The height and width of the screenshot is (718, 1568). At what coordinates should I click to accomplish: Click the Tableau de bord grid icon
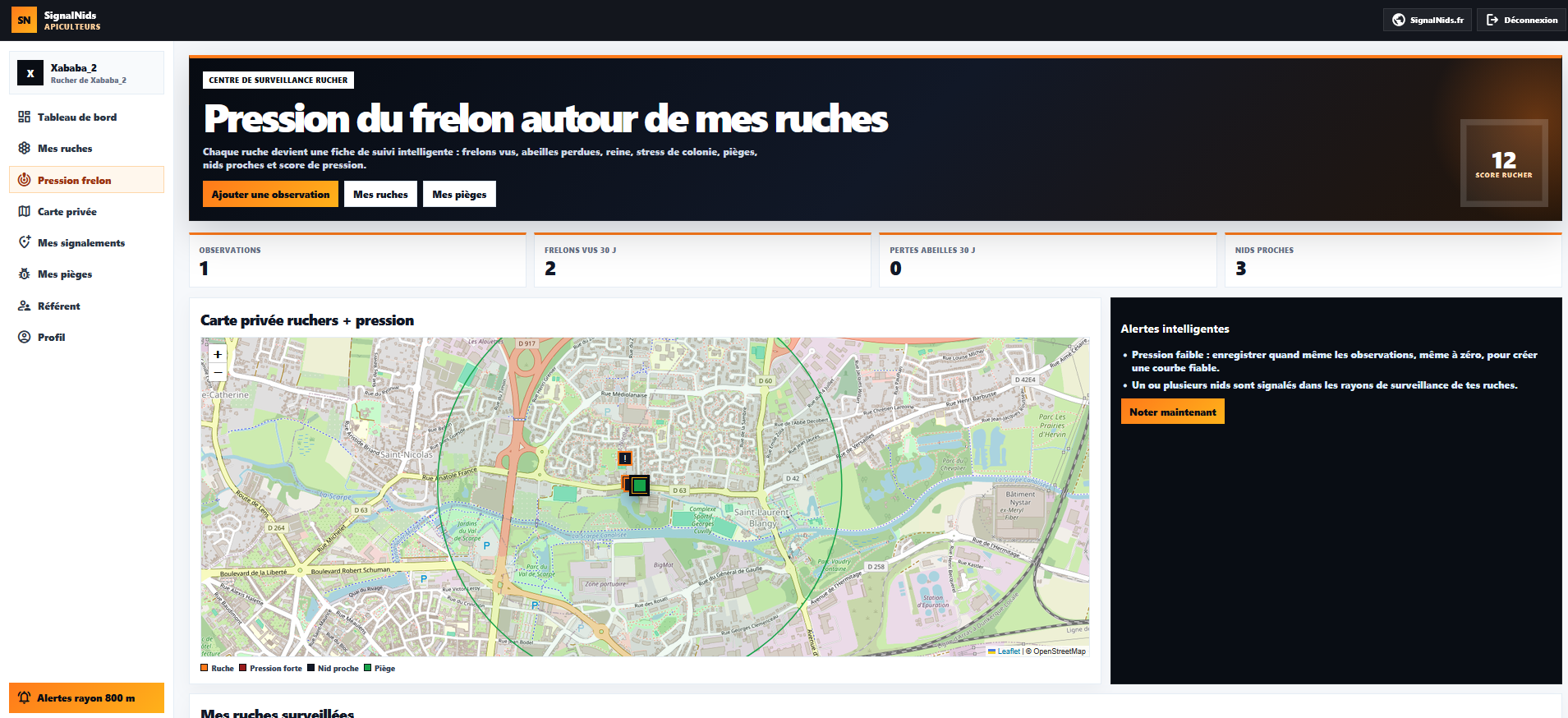(24, 117)
